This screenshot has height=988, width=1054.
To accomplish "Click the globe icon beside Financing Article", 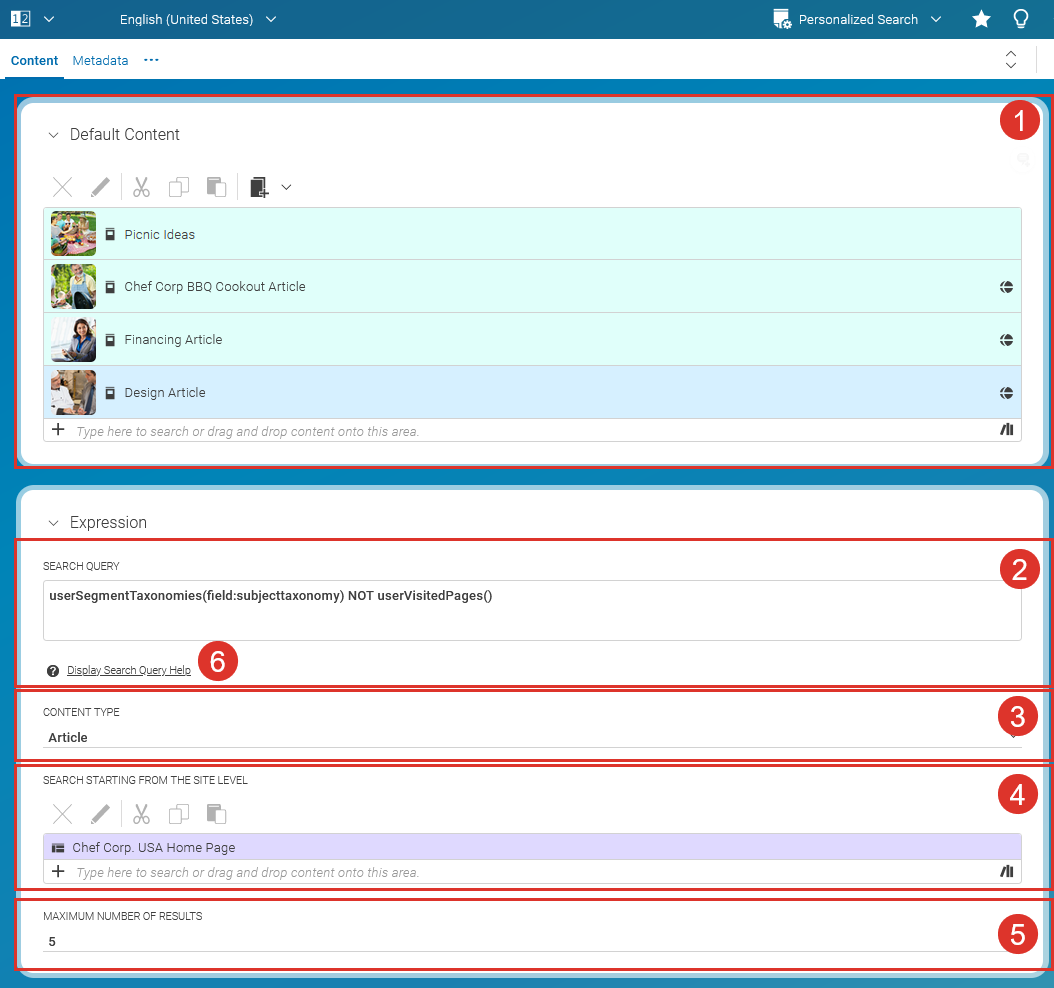I will point(1007,339).
